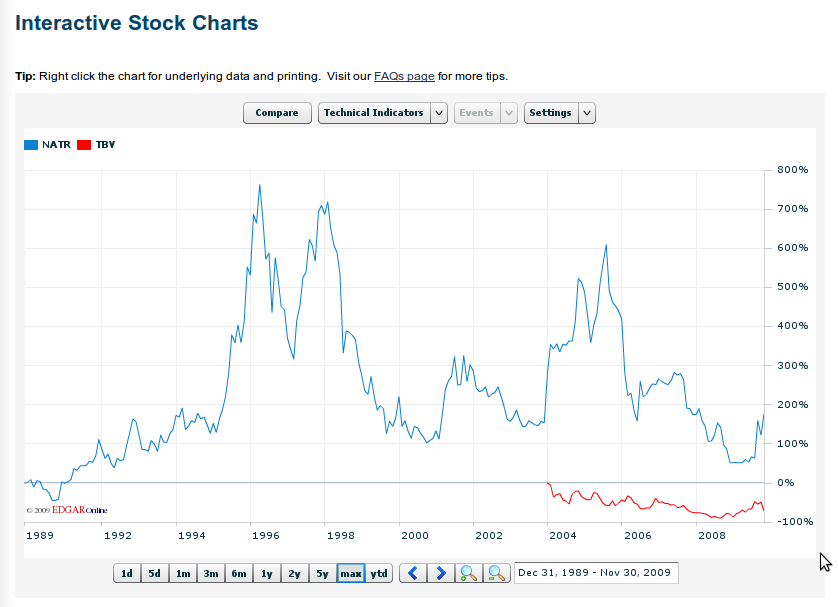The height and width of the screenshot is (607, 838).
Task: Click the Compare button
Action: click(277, 113)
